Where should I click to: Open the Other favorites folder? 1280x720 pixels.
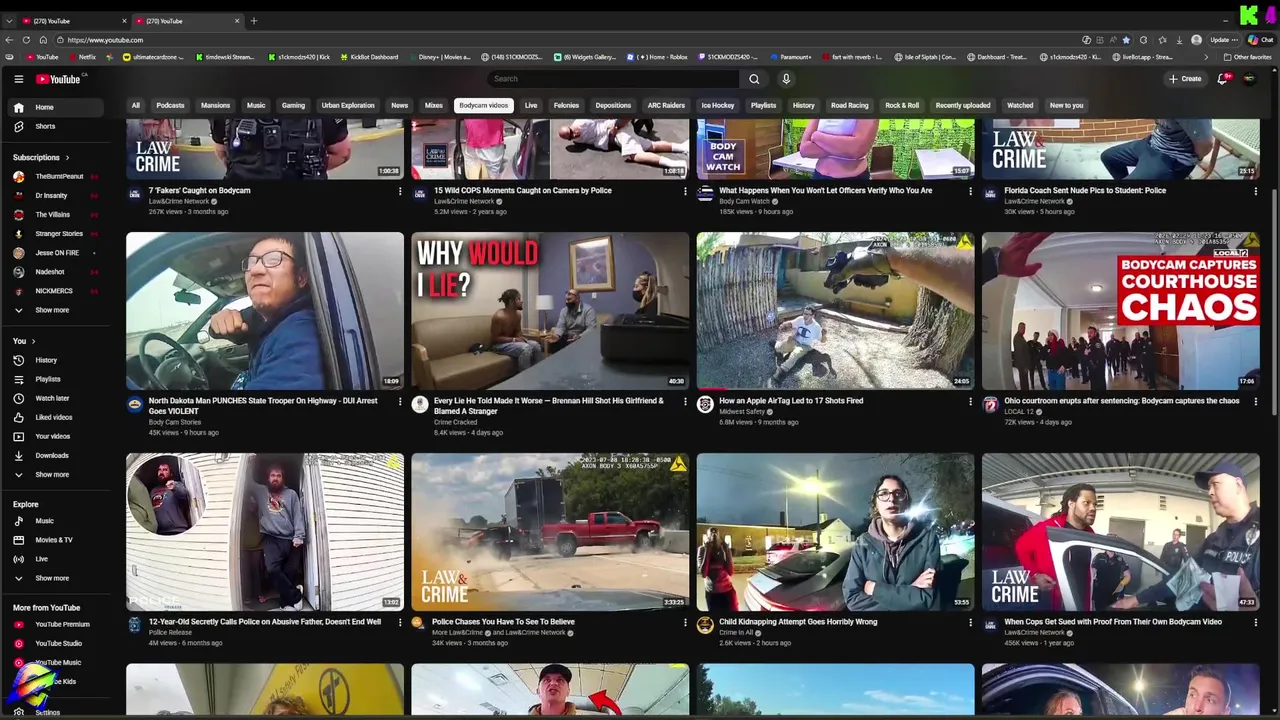pos(1248,57)
